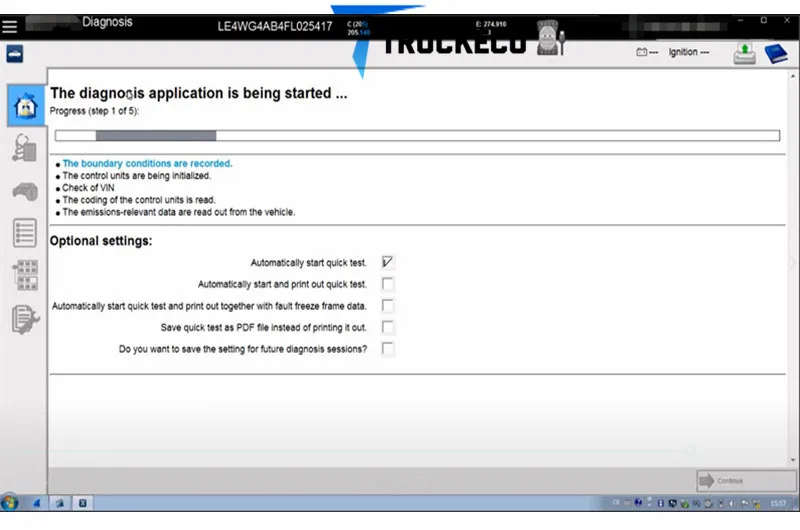The image size is (800, 530).
Task: Click 'Check of VIN' step
Action: pos(88,188)
